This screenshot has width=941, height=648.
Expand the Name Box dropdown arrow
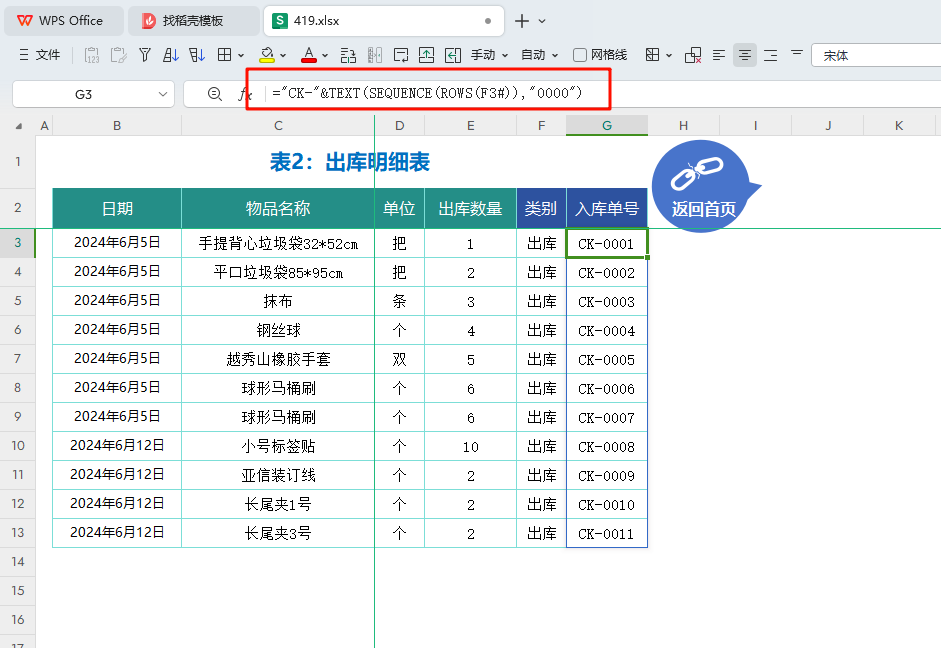(163, 94)
